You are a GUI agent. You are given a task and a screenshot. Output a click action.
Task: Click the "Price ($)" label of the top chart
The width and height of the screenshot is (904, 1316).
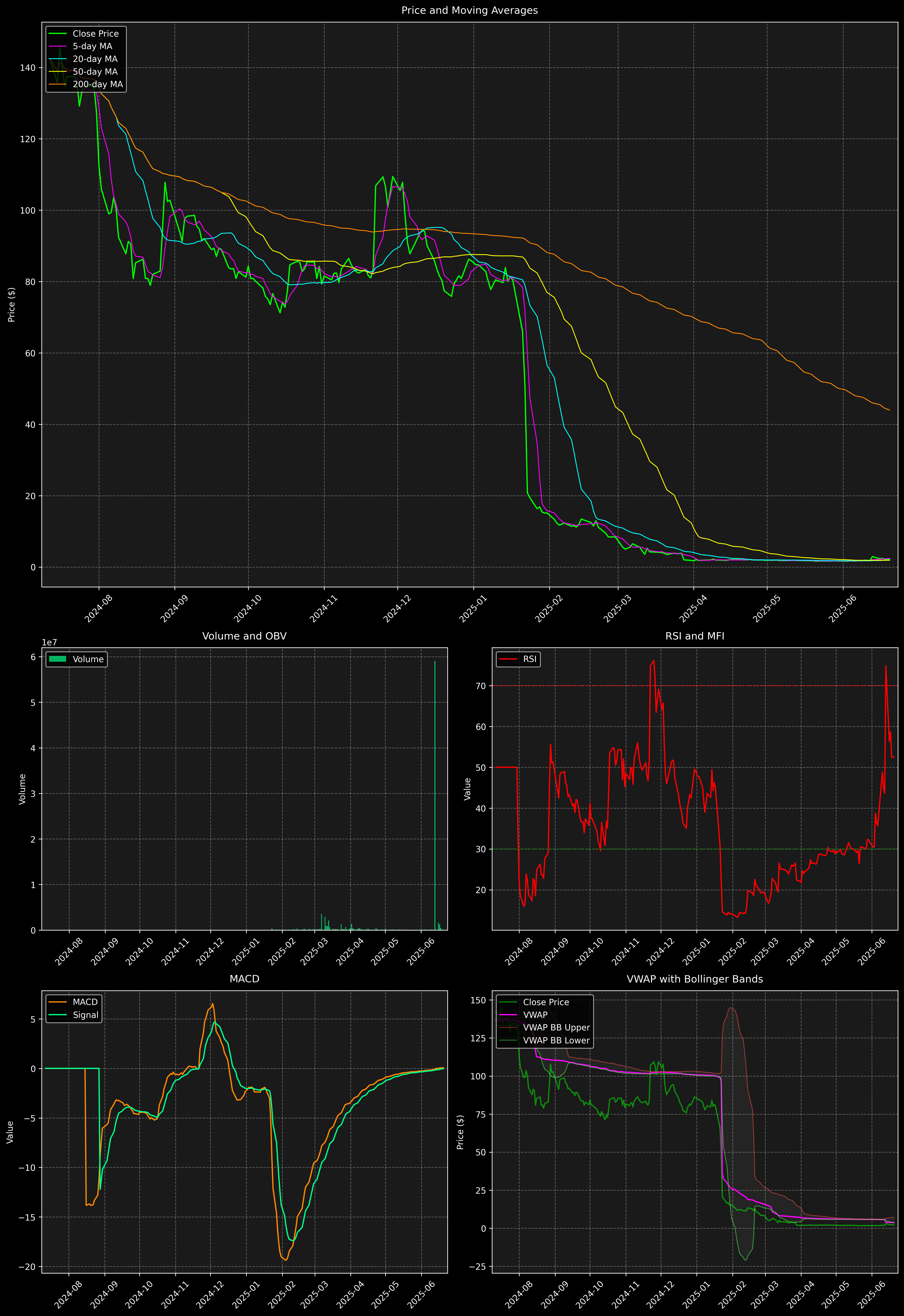(x=11, y=305)
